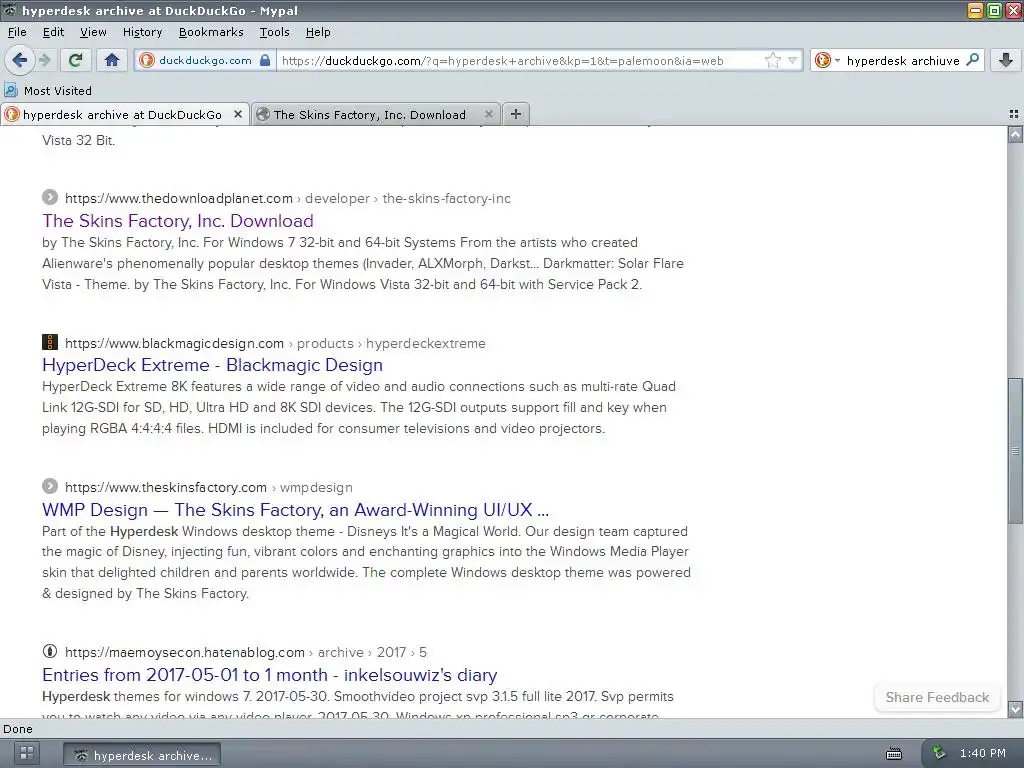
Task: Click the Forward navigation arrow
Action: pos(44,60)
